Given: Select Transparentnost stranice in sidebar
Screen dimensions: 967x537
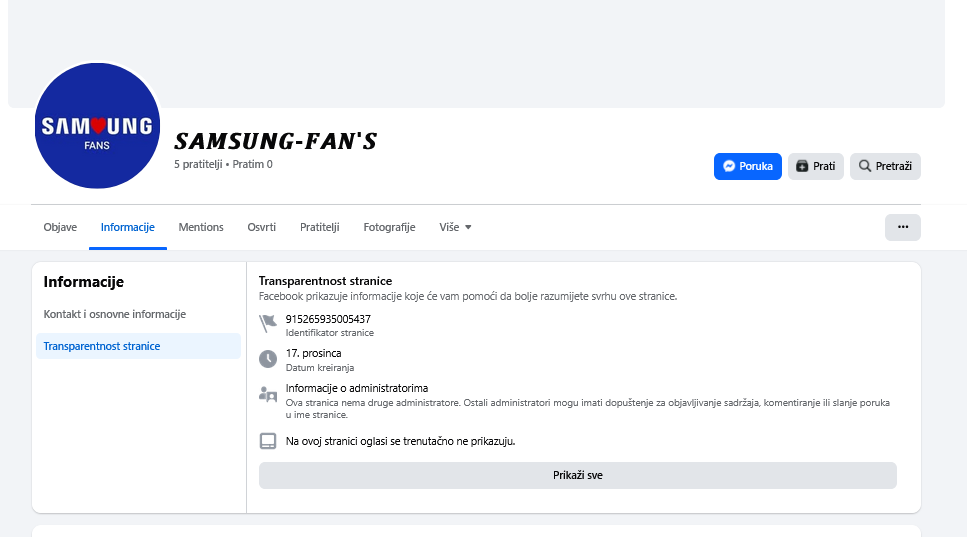Looking at the screenshot, I should tap(102, 346).
